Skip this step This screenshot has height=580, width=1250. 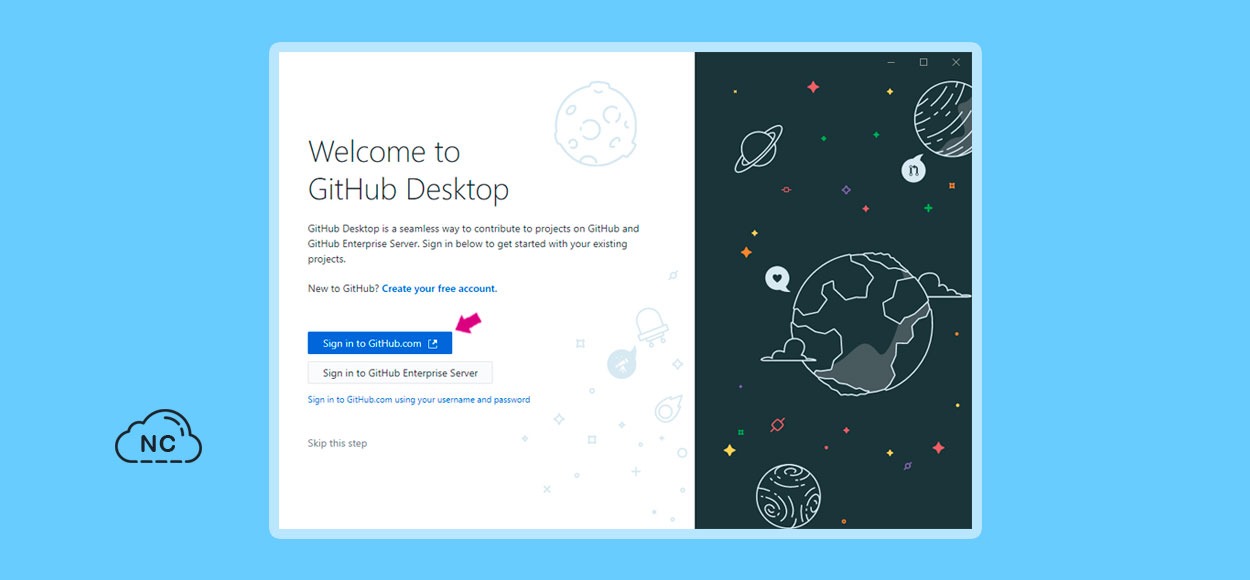(x=337, y=443)
